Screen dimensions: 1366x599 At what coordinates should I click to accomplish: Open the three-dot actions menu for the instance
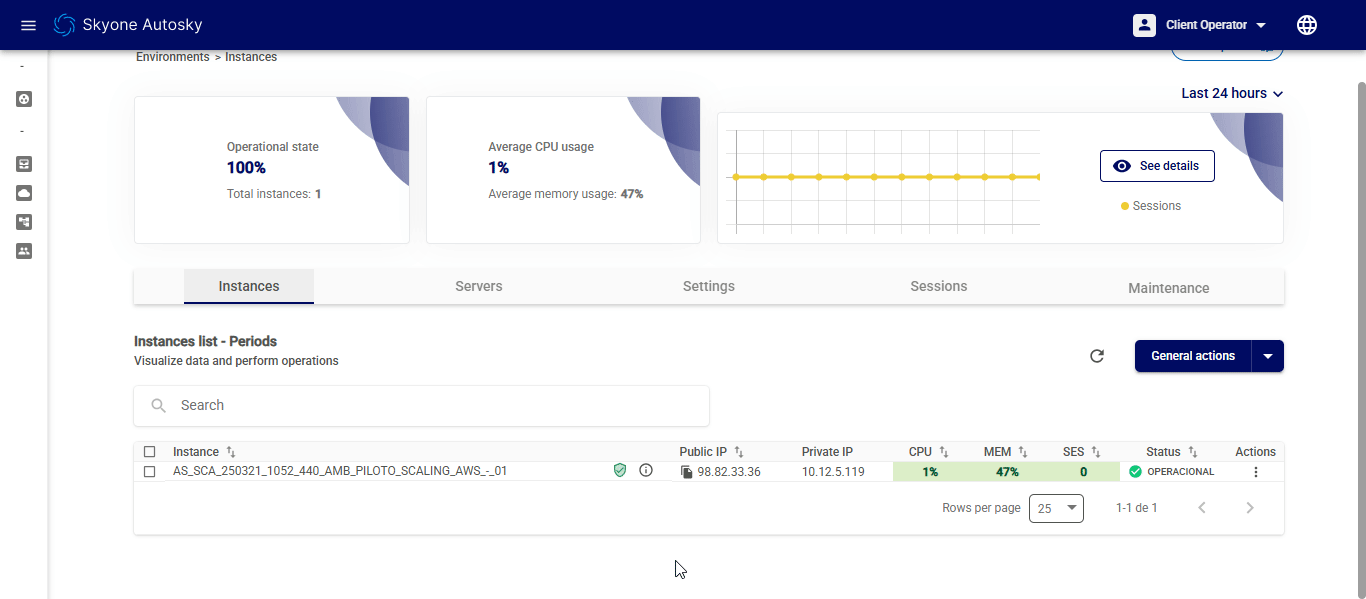coord(1256,472)
